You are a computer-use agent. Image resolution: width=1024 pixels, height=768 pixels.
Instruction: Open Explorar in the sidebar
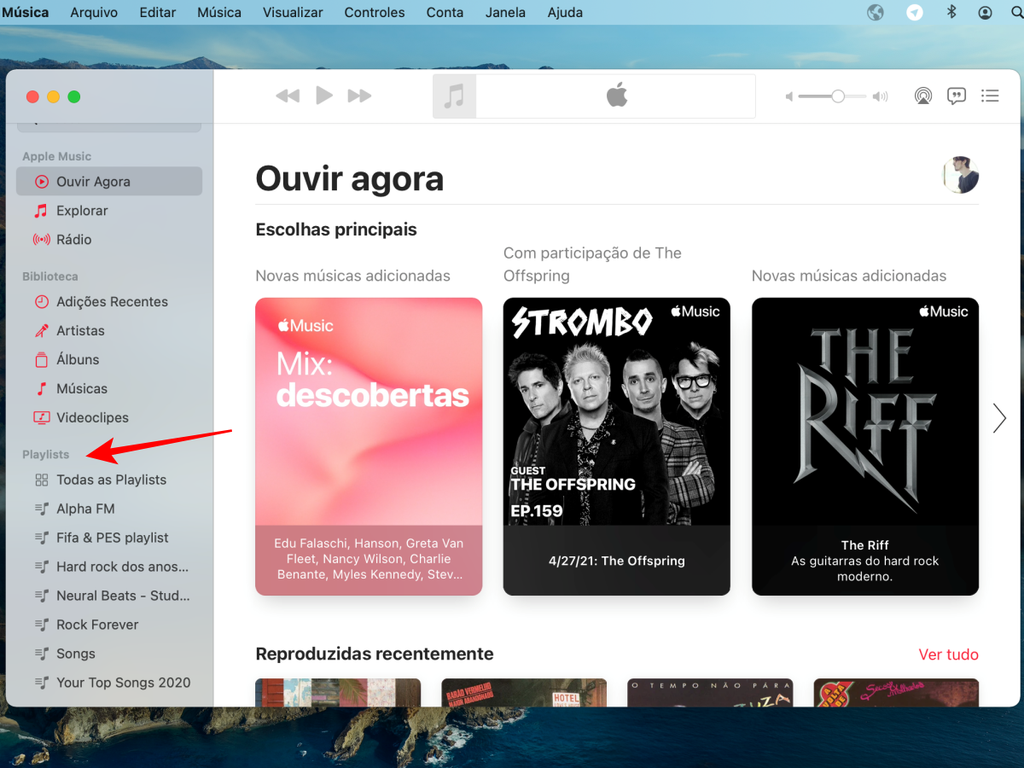click(x=109, y=210)
